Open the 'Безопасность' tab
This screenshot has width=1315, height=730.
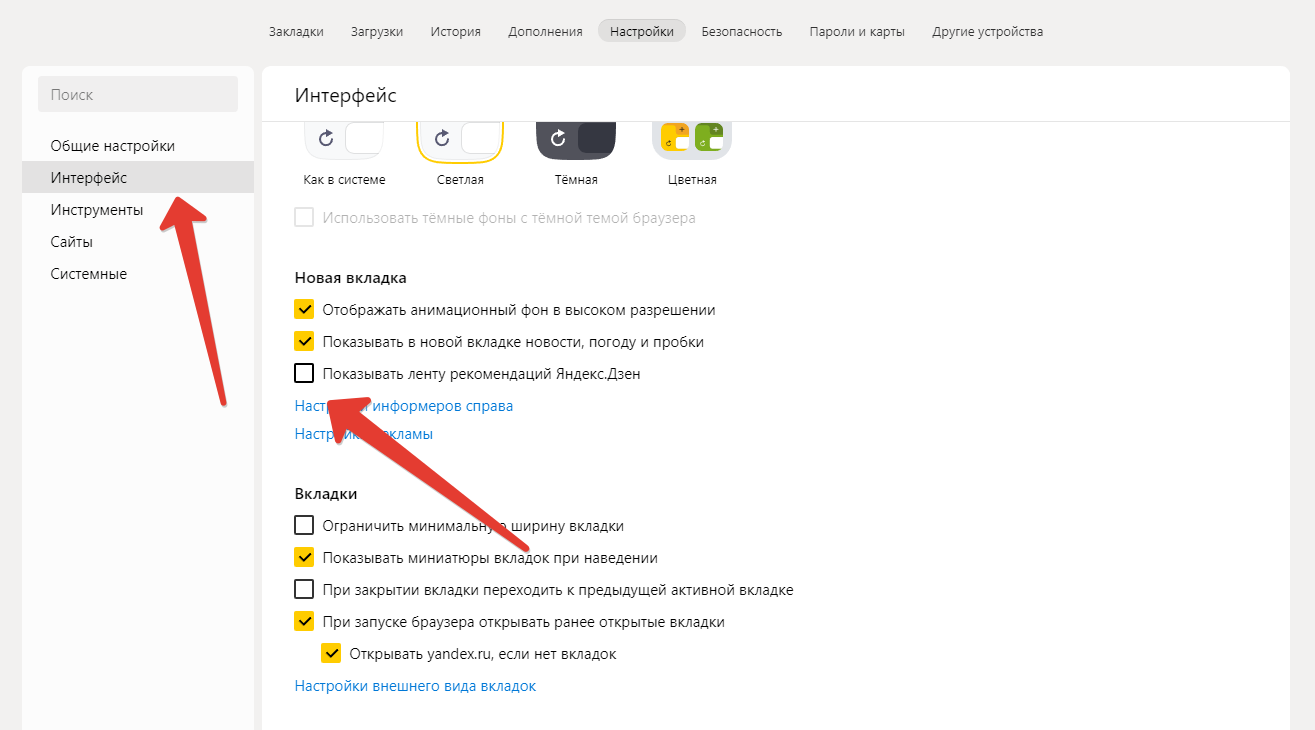click(x=742, y=31)
